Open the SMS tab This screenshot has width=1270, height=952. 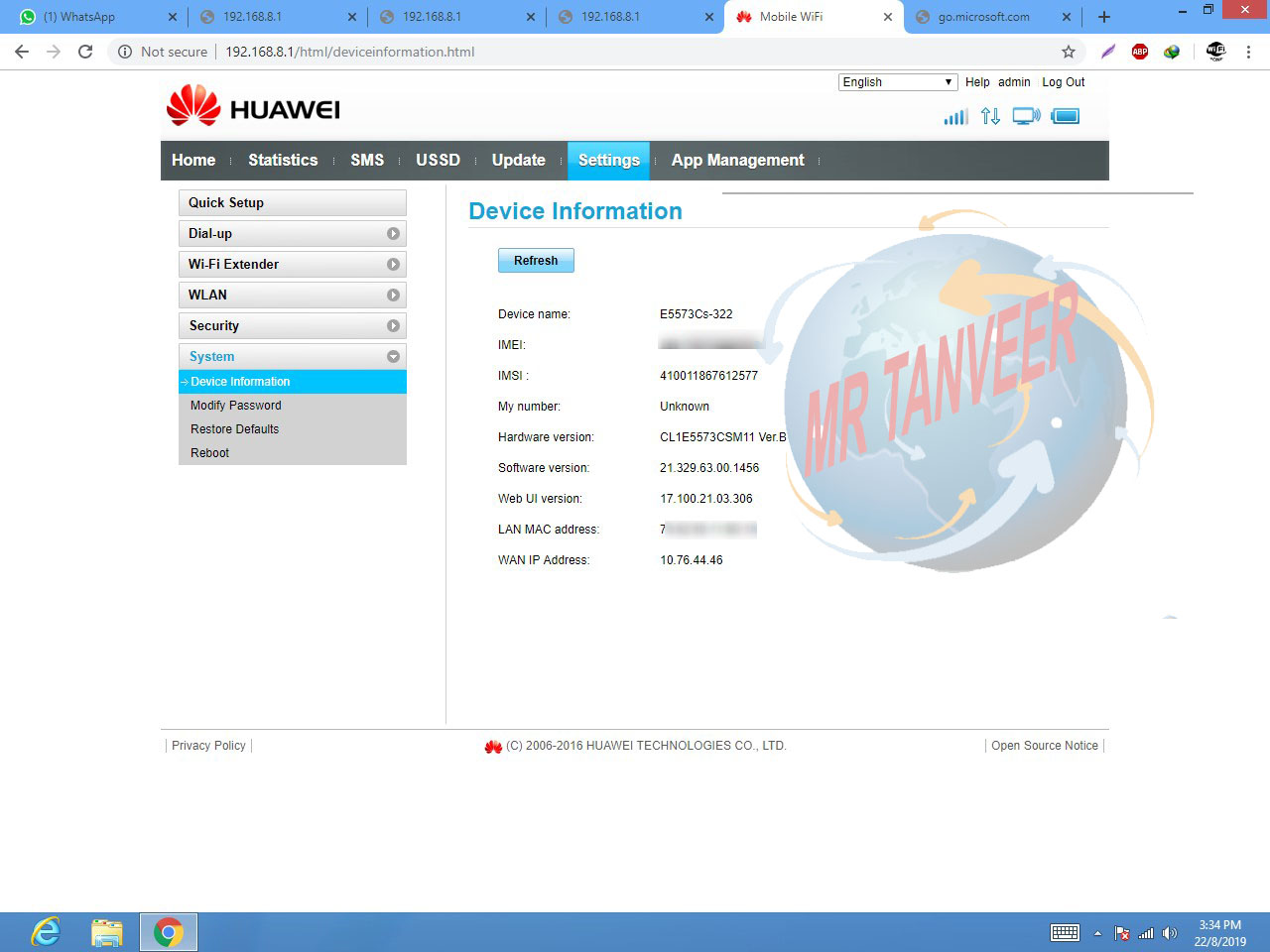click(x=367, y=161)
